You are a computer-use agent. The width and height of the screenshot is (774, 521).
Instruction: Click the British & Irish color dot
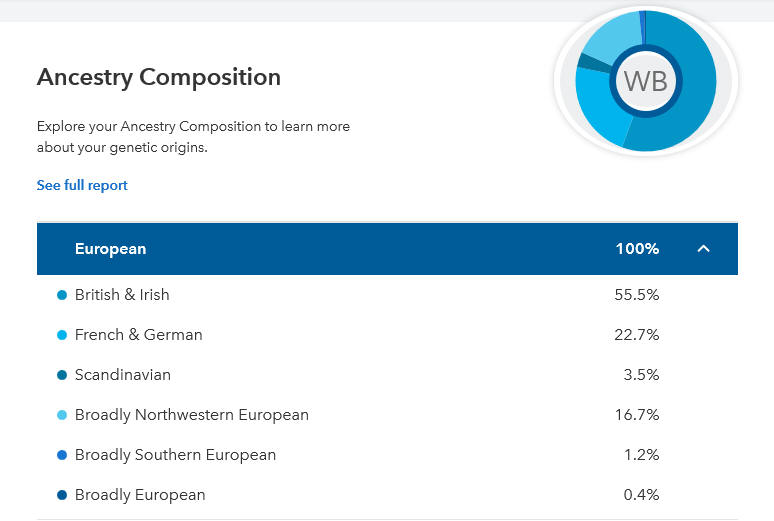[62, 295]
